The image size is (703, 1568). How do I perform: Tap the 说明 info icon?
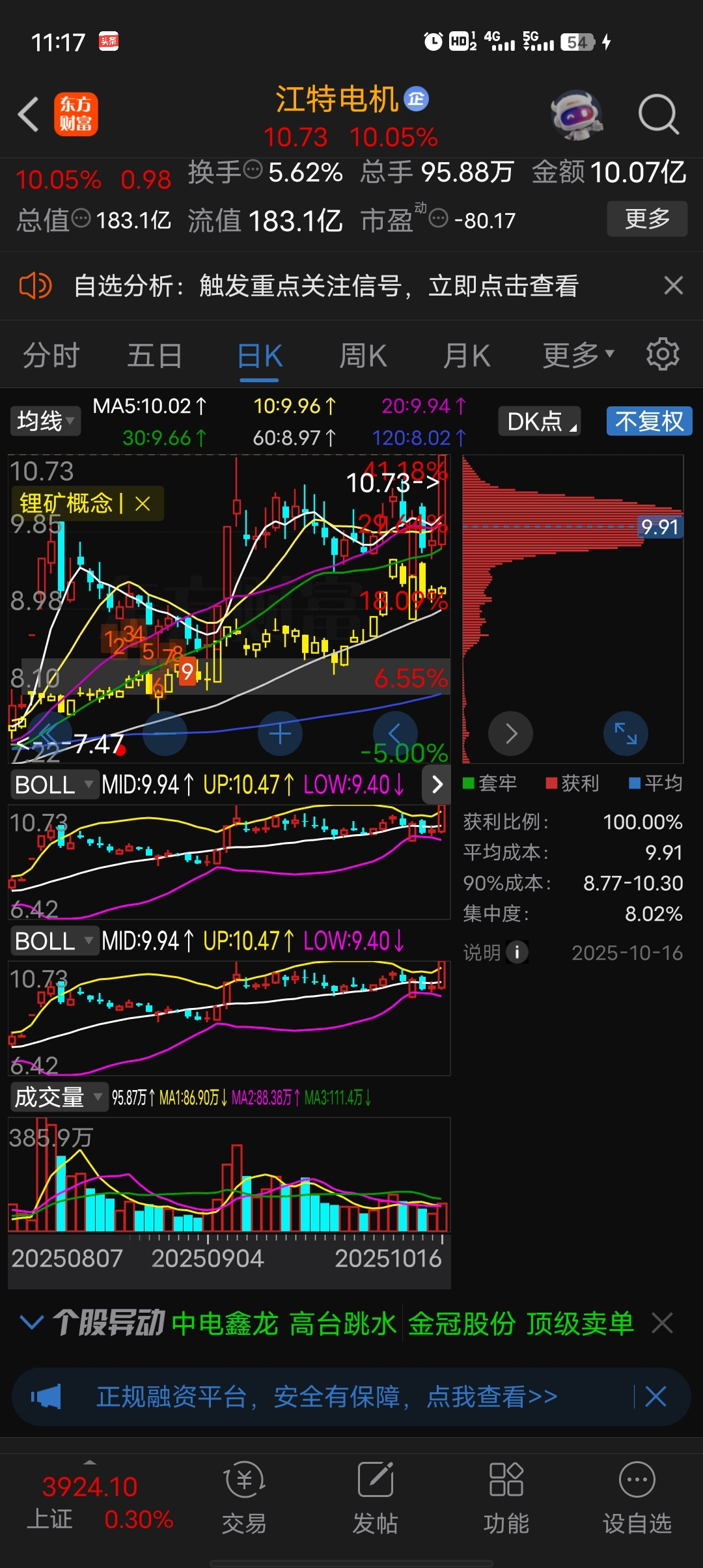517,953
